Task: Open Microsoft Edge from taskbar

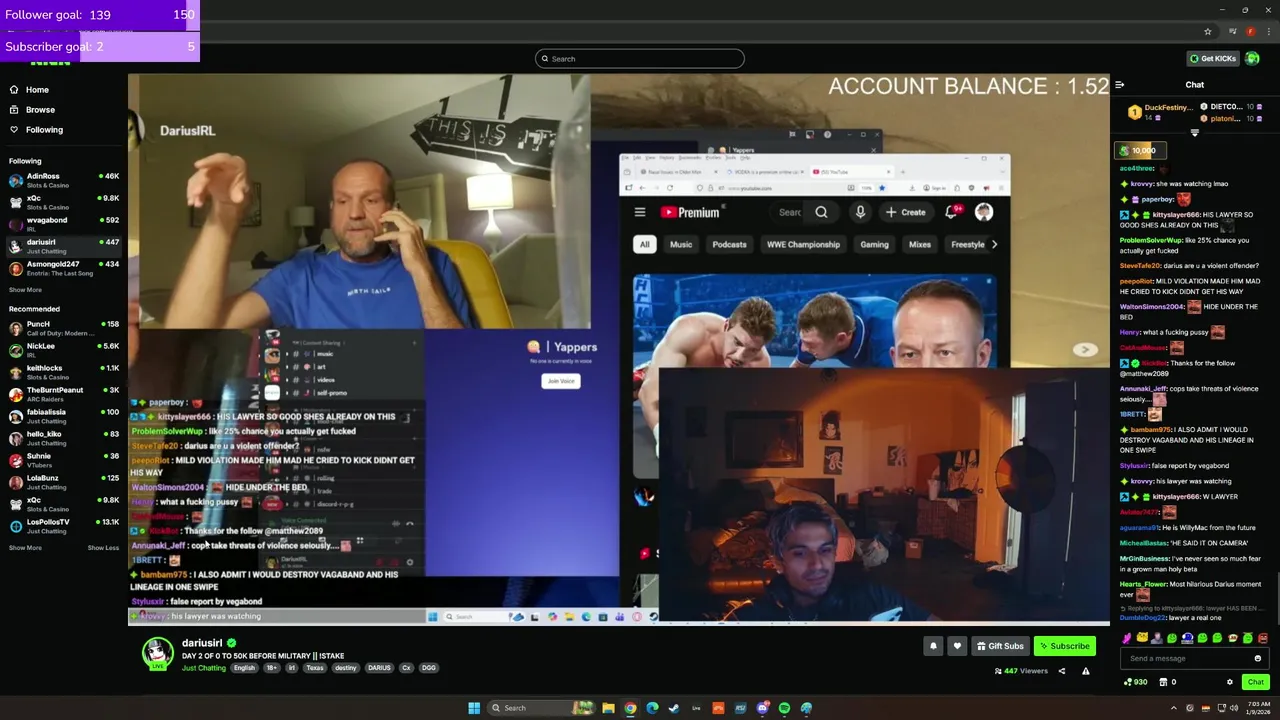Action: tap(652, 708)
